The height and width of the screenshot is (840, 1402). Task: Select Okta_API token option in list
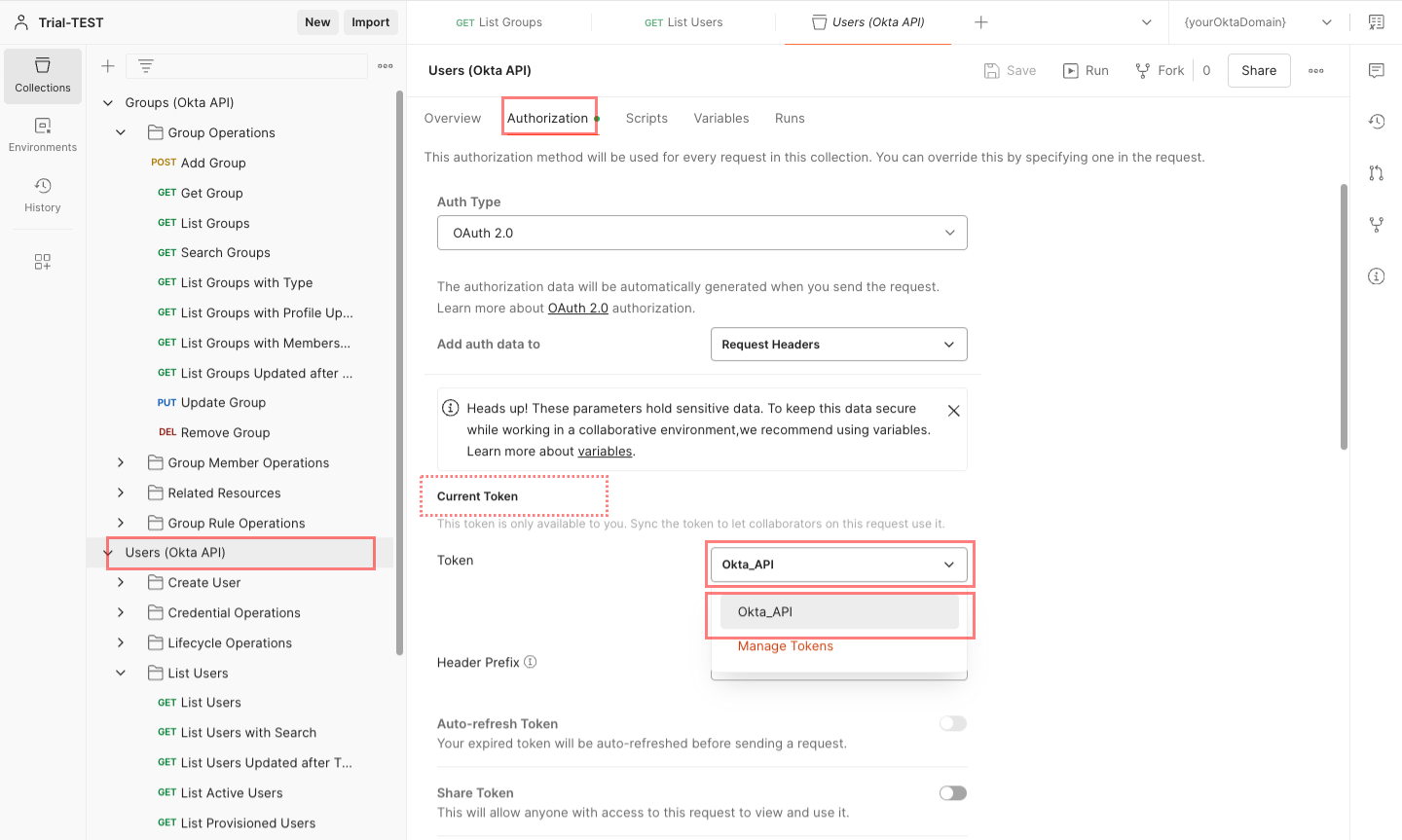(x=838, y=612)
